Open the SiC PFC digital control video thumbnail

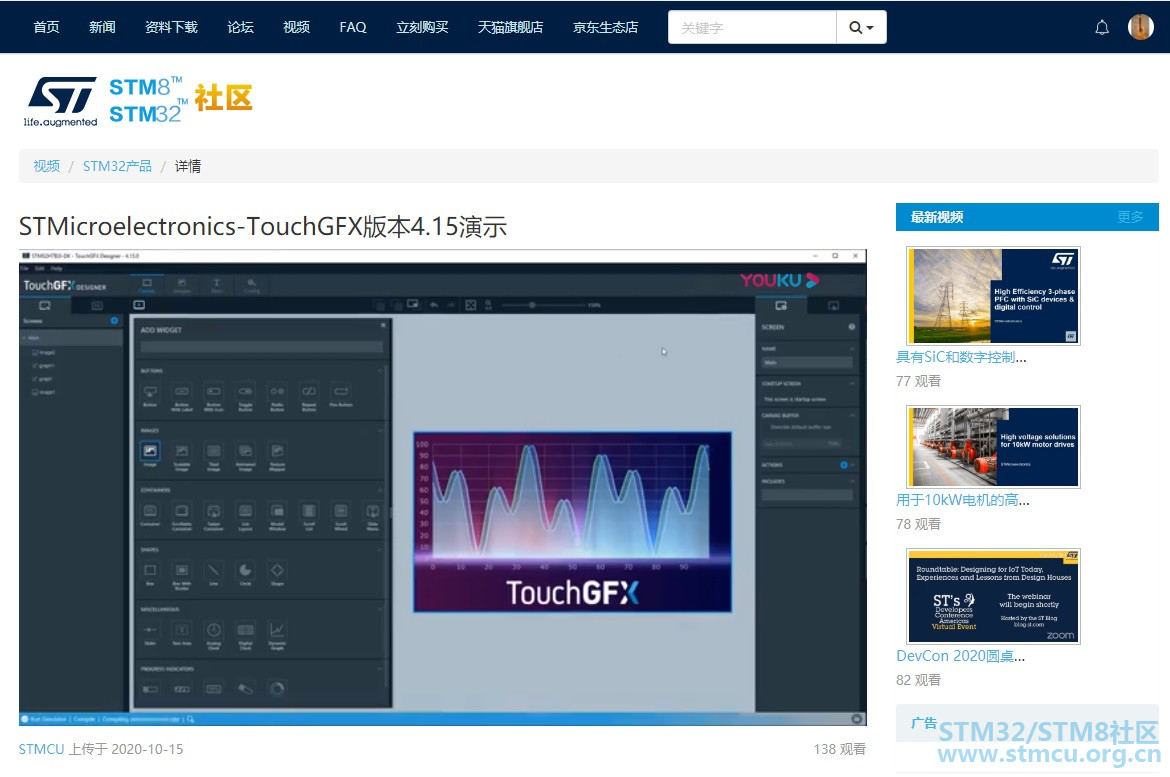coord(993,296)
